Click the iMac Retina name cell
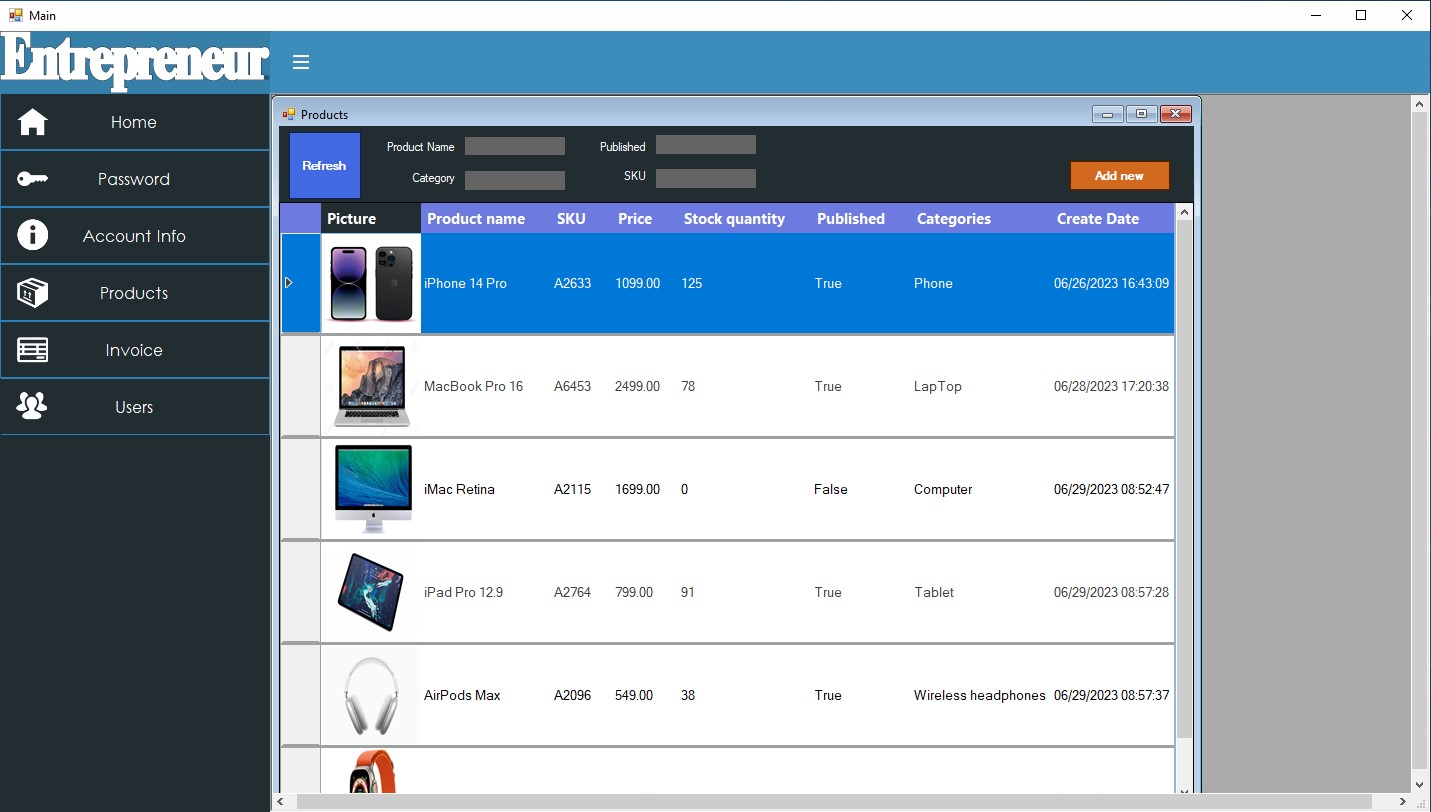Screen dimensions: 1431x812 click(x=486, y=489)
